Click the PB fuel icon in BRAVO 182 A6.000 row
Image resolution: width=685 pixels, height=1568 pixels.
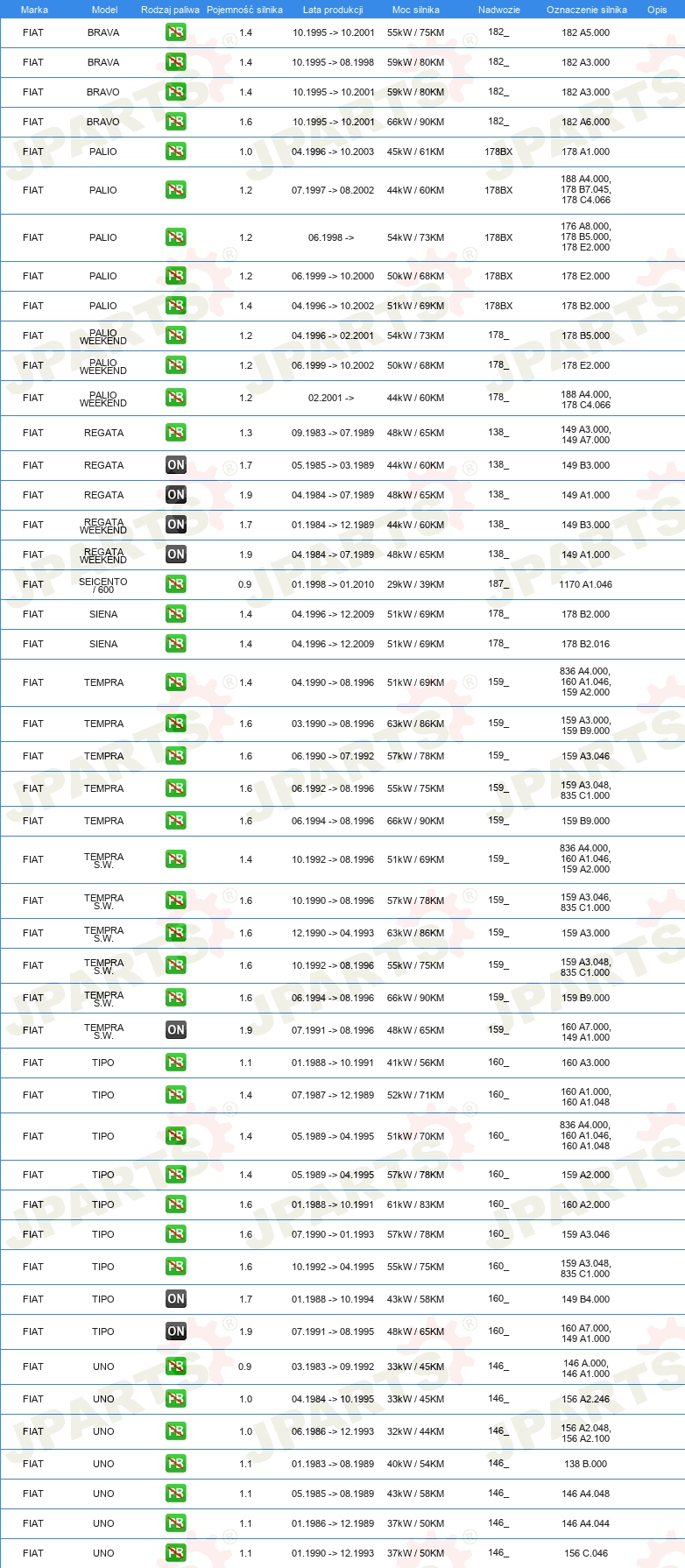click(176, 122)
